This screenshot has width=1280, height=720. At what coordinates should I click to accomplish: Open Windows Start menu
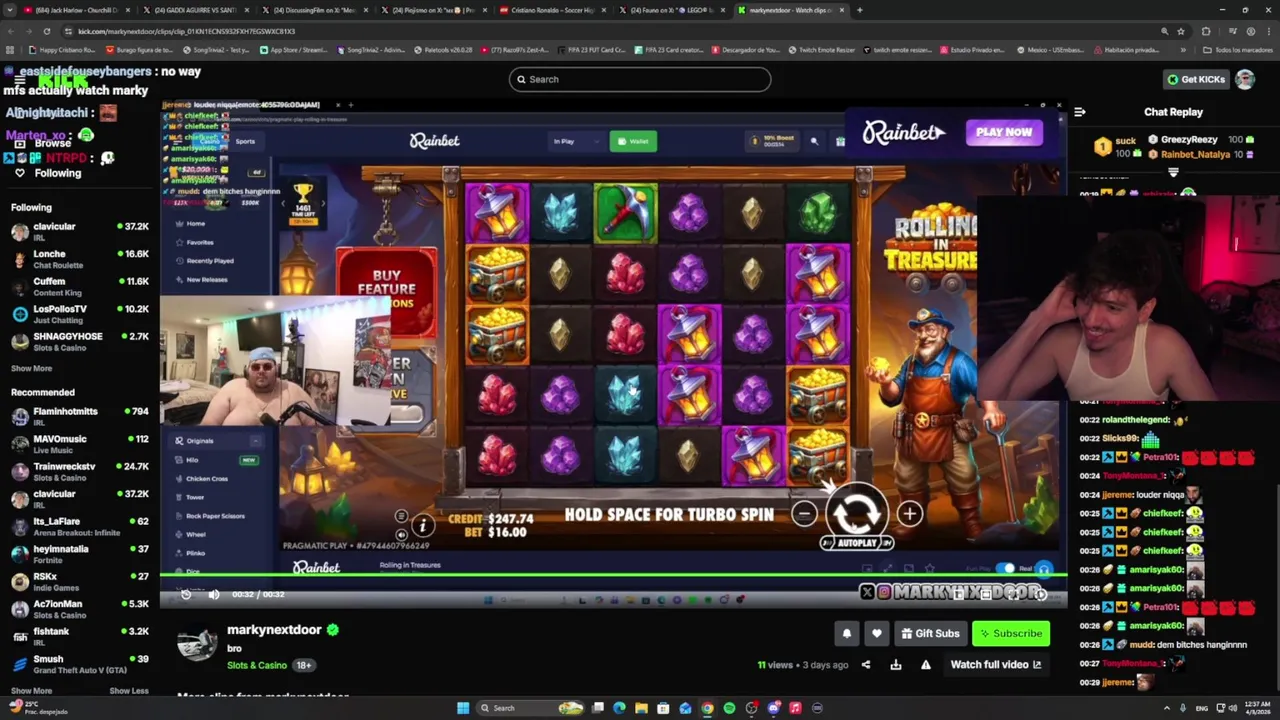point(463,708)
